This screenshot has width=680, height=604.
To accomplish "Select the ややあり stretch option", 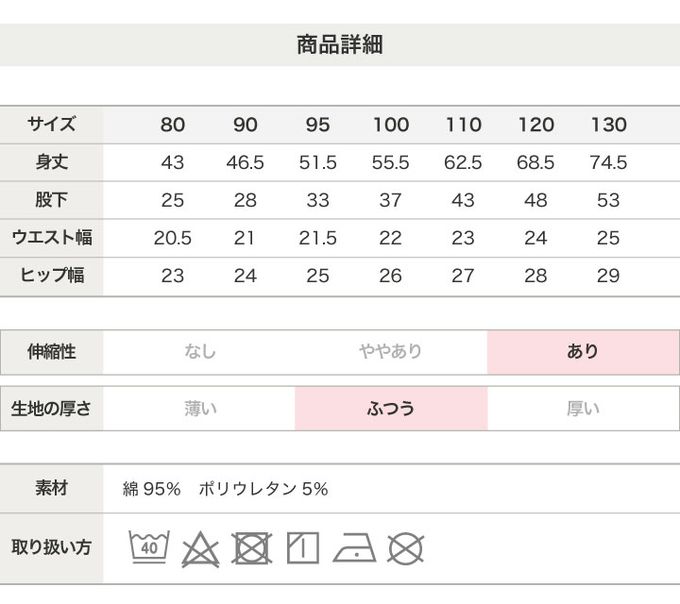I will tap(390, 352).
